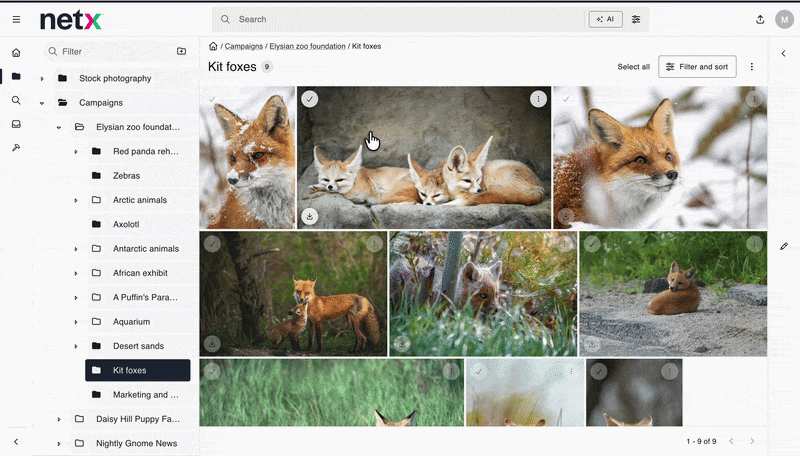Go to next page of results
This screenshot has height=456, width=800.
point(752,441)
